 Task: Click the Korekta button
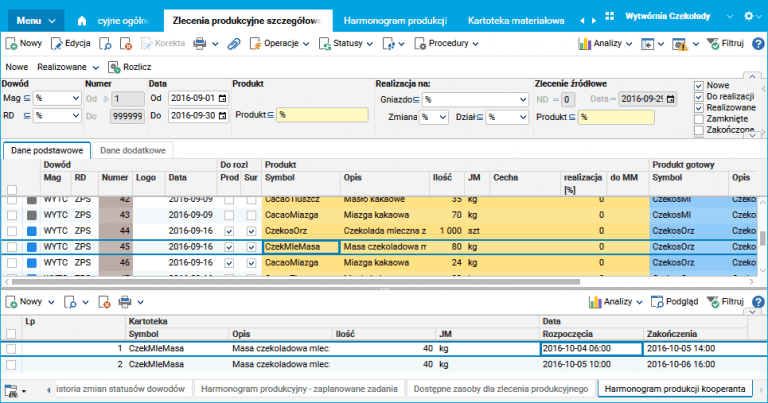coord(163,44)
